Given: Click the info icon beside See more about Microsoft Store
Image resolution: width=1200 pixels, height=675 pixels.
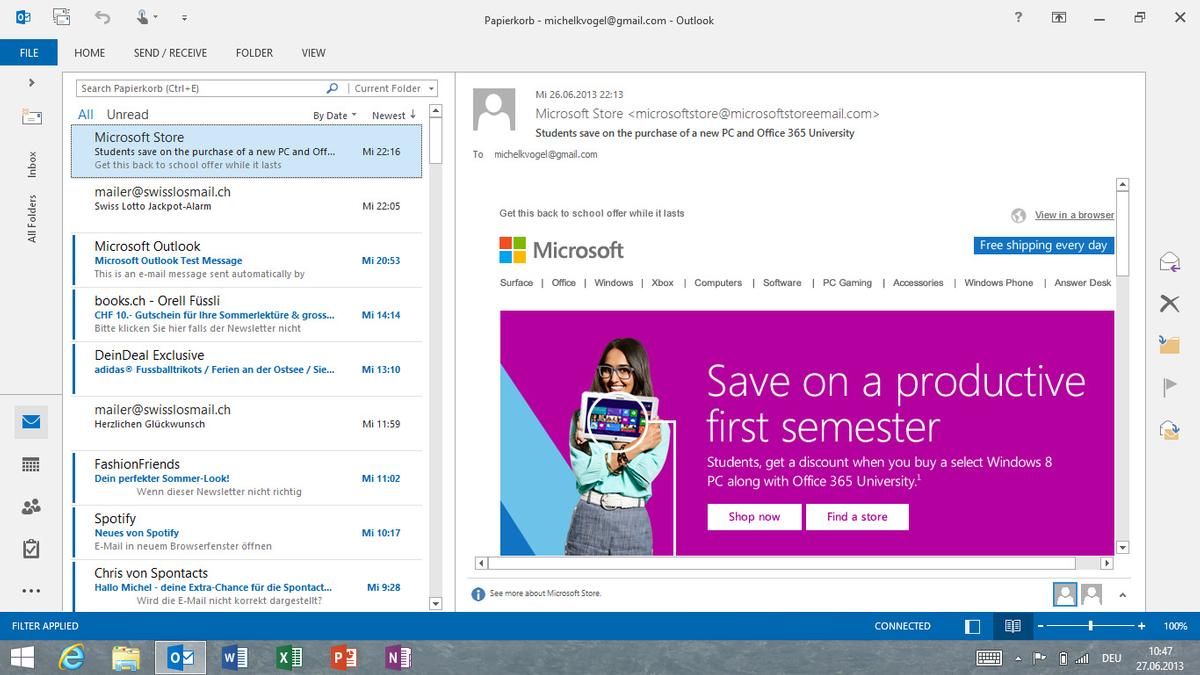Looking at the screenshot, I should click(478, 594).
